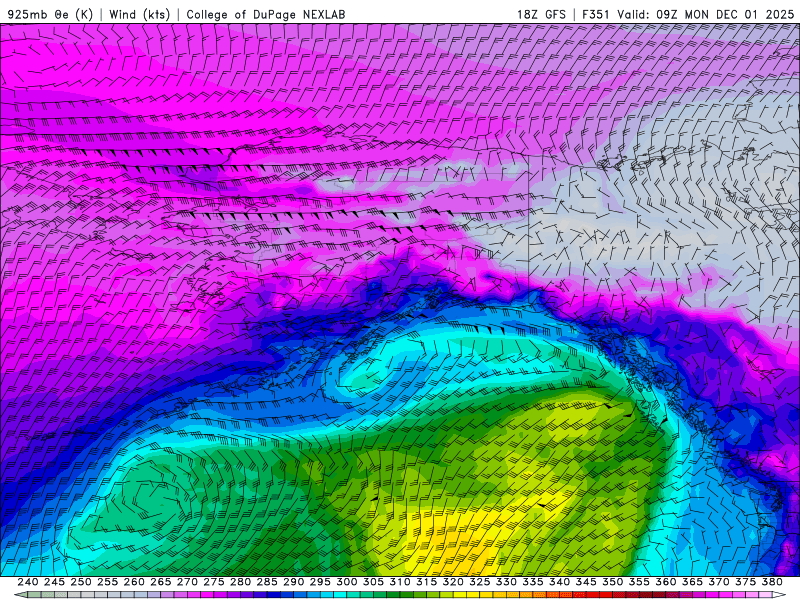The width and height of the screenshot is (800, 600).
Task: Click the 350 color scale label
Action: coord(612,582)
